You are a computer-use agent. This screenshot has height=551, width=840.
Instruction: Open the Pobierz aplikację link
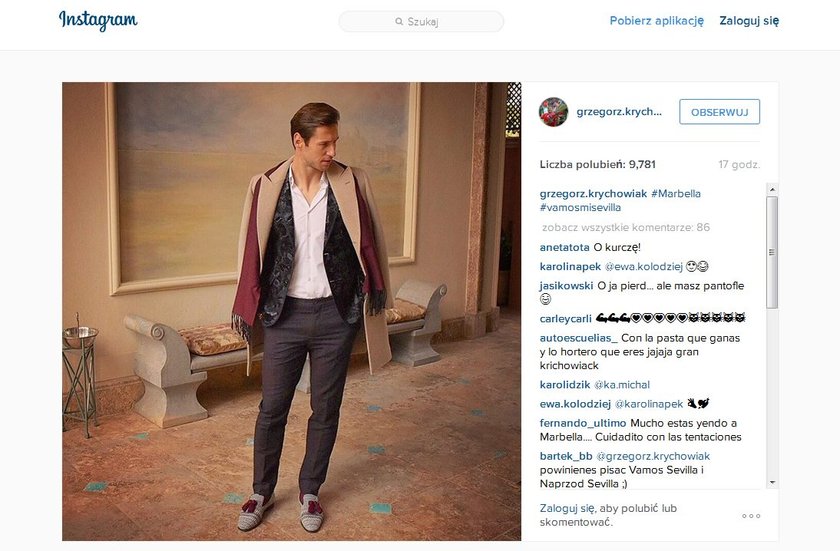[x=656, y=20]
